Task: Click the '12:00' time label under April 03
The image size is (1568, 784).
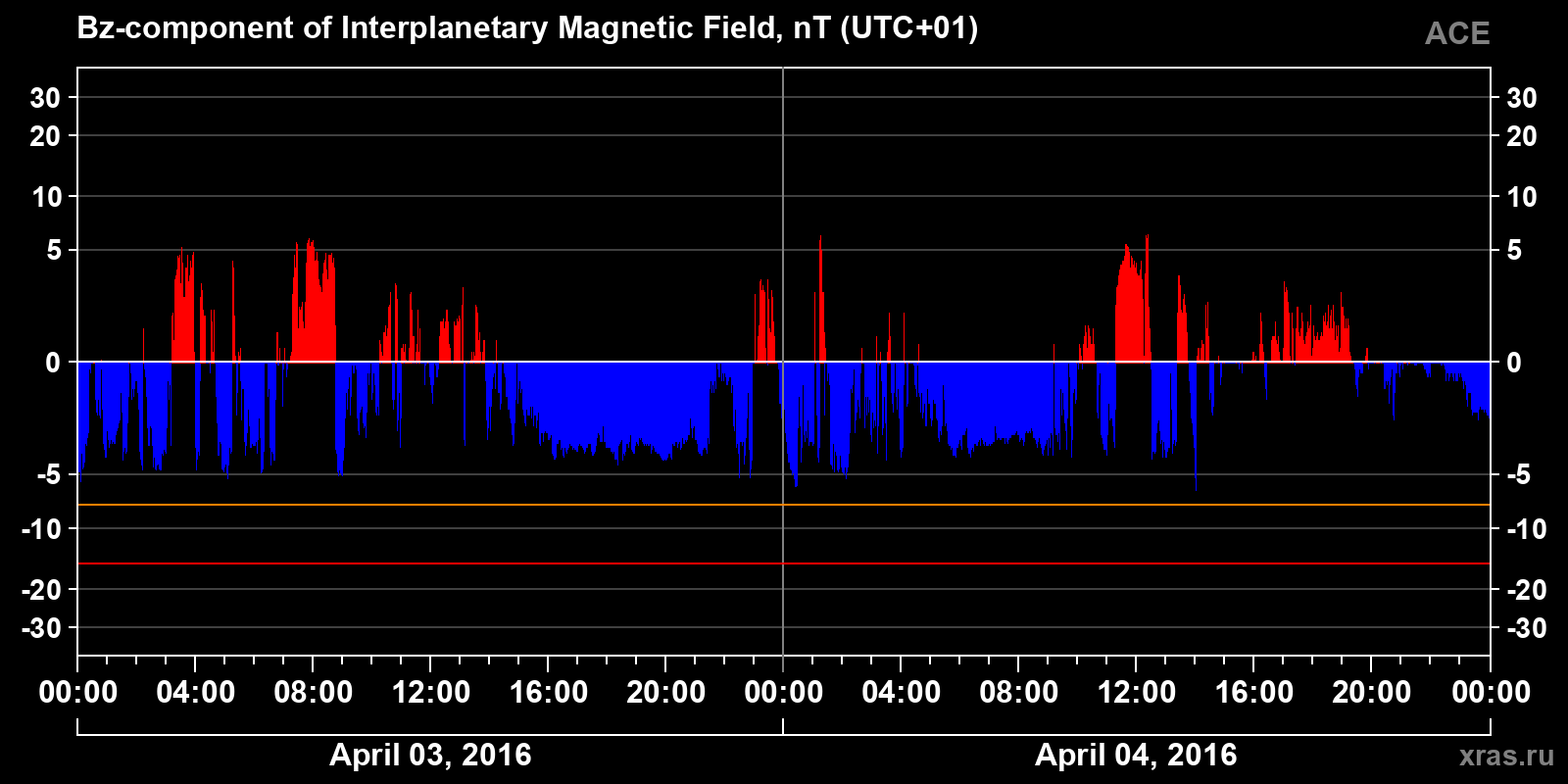Action: [x=431, y=693]
